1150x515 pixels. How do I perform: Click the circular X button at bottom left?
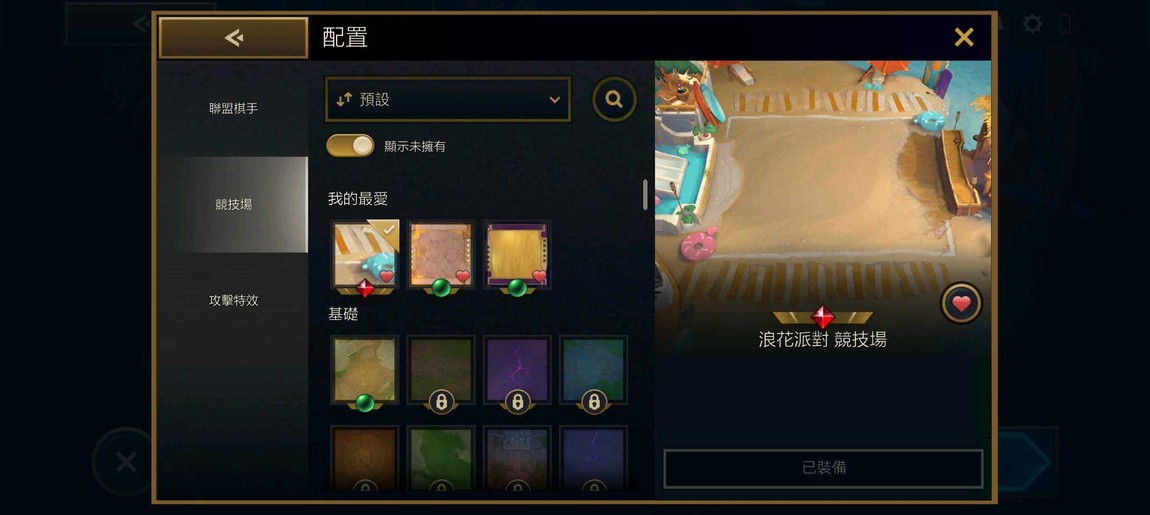coord(125,462)
